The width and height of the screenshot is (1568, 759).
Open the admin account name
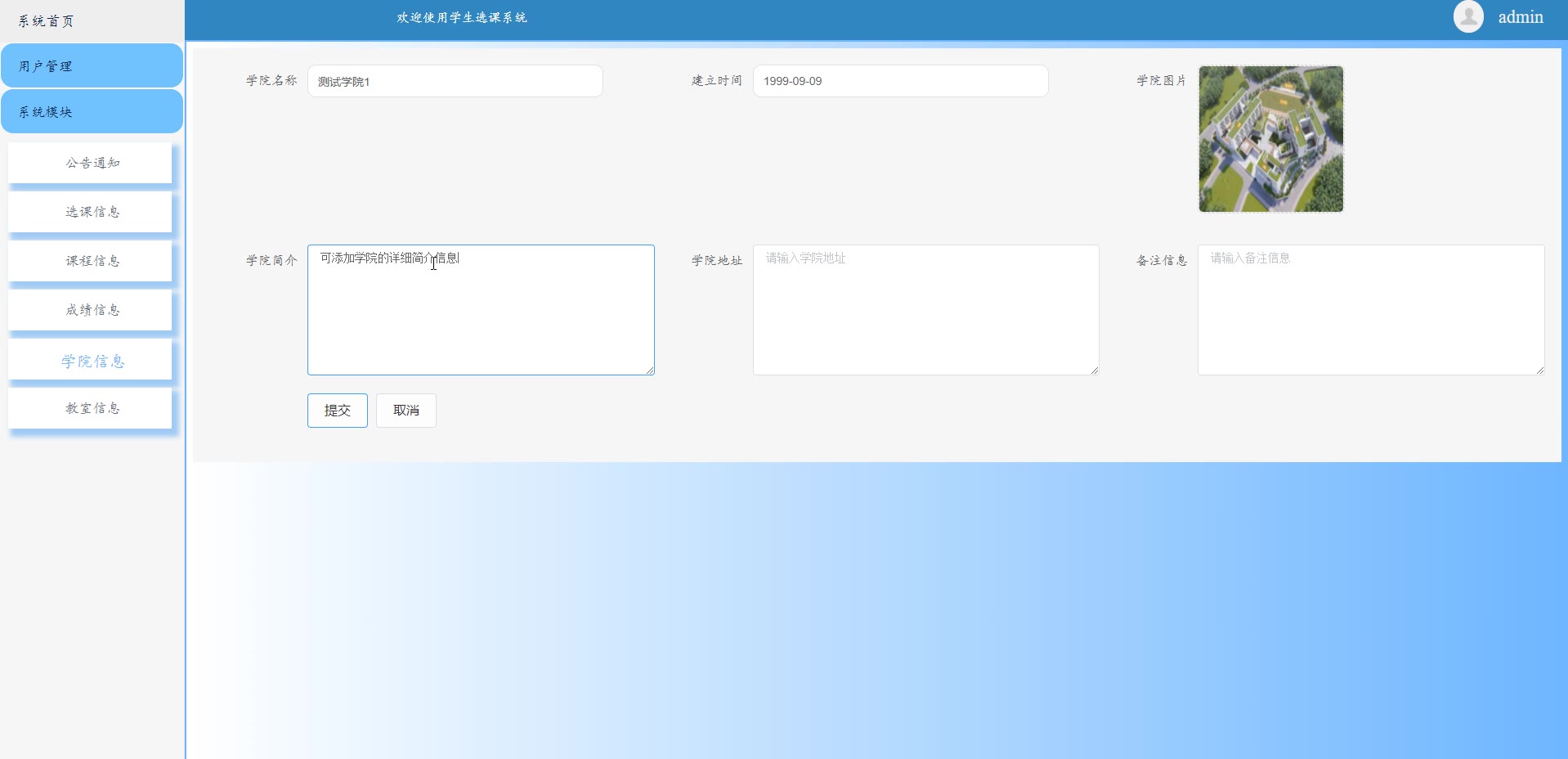pos(1521,17)
